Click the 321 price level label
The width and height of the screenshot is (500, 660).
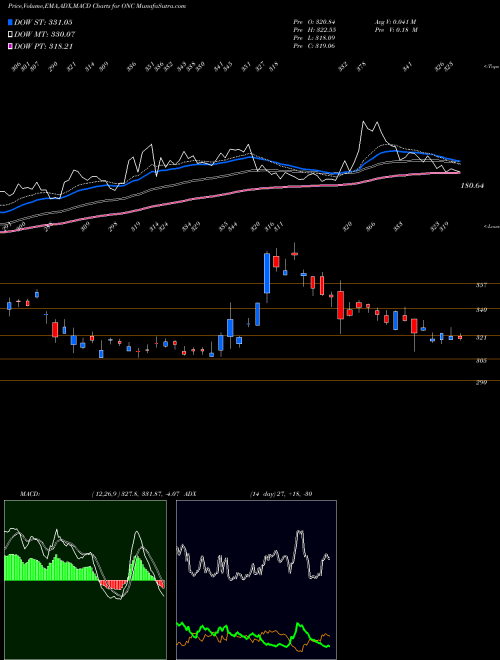click(481, 338)
